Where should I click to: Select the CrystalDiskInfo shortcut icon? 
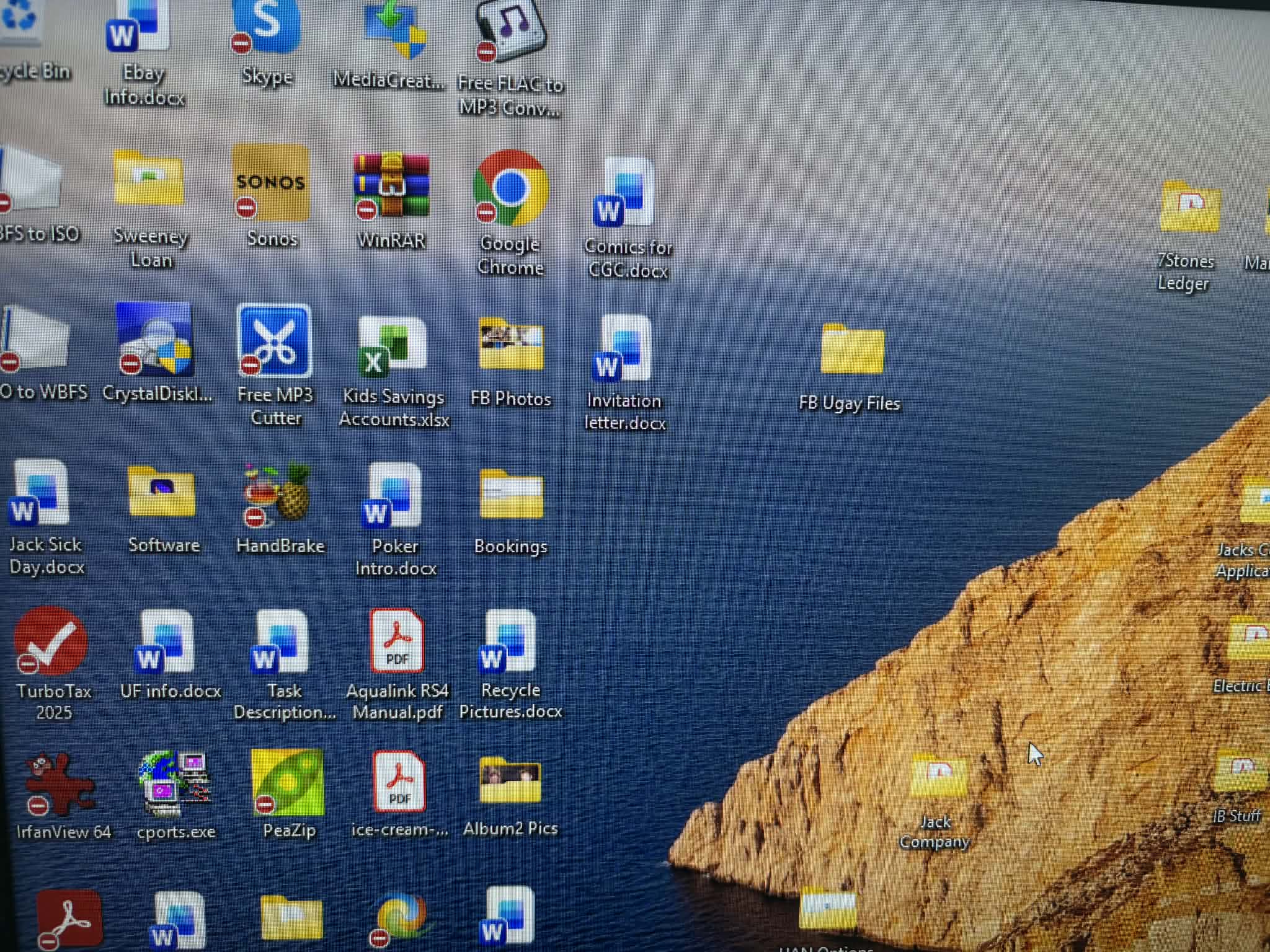(155, 340)
